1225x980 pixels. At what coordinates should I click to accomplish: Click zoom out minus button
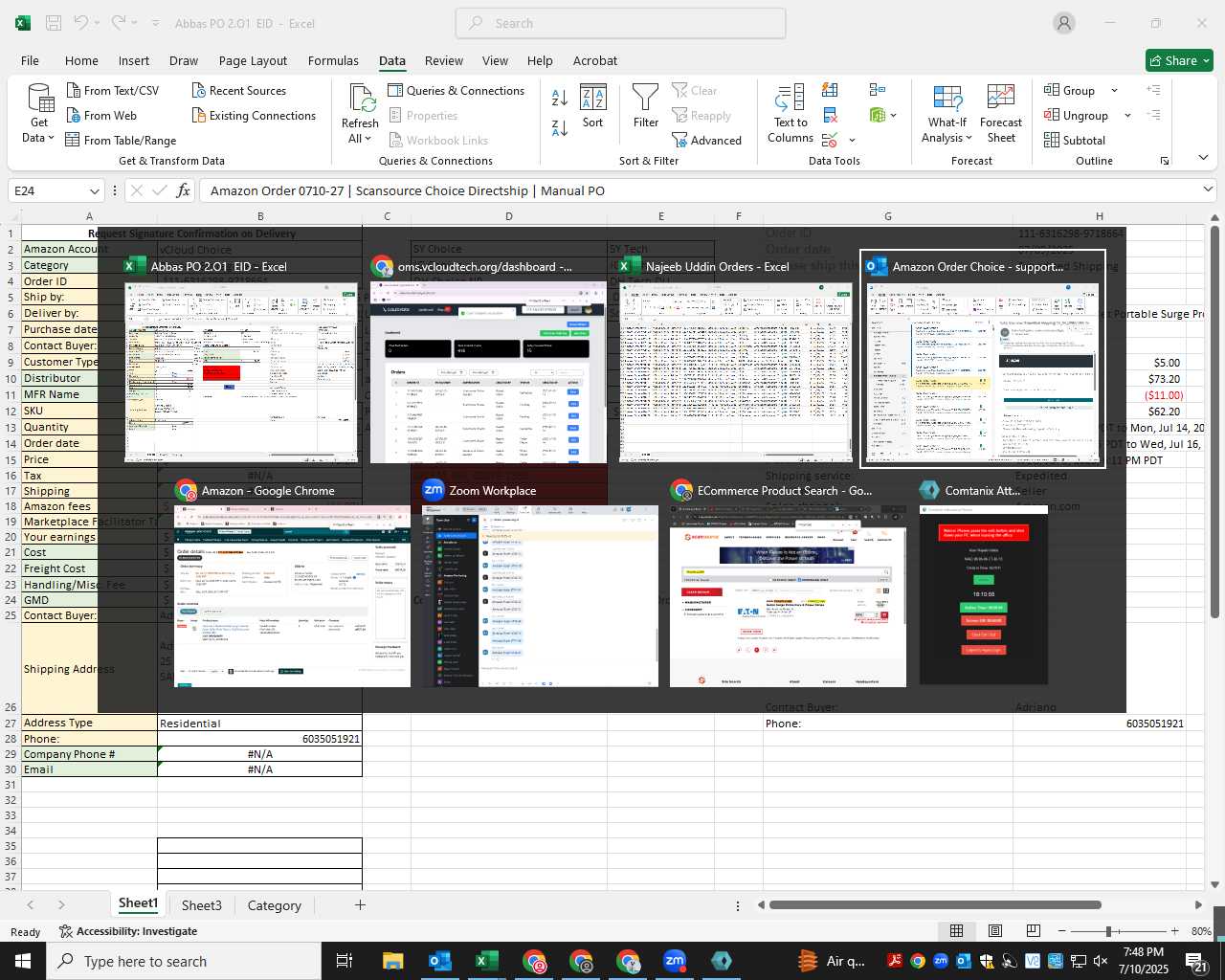tap(1061, 931)
